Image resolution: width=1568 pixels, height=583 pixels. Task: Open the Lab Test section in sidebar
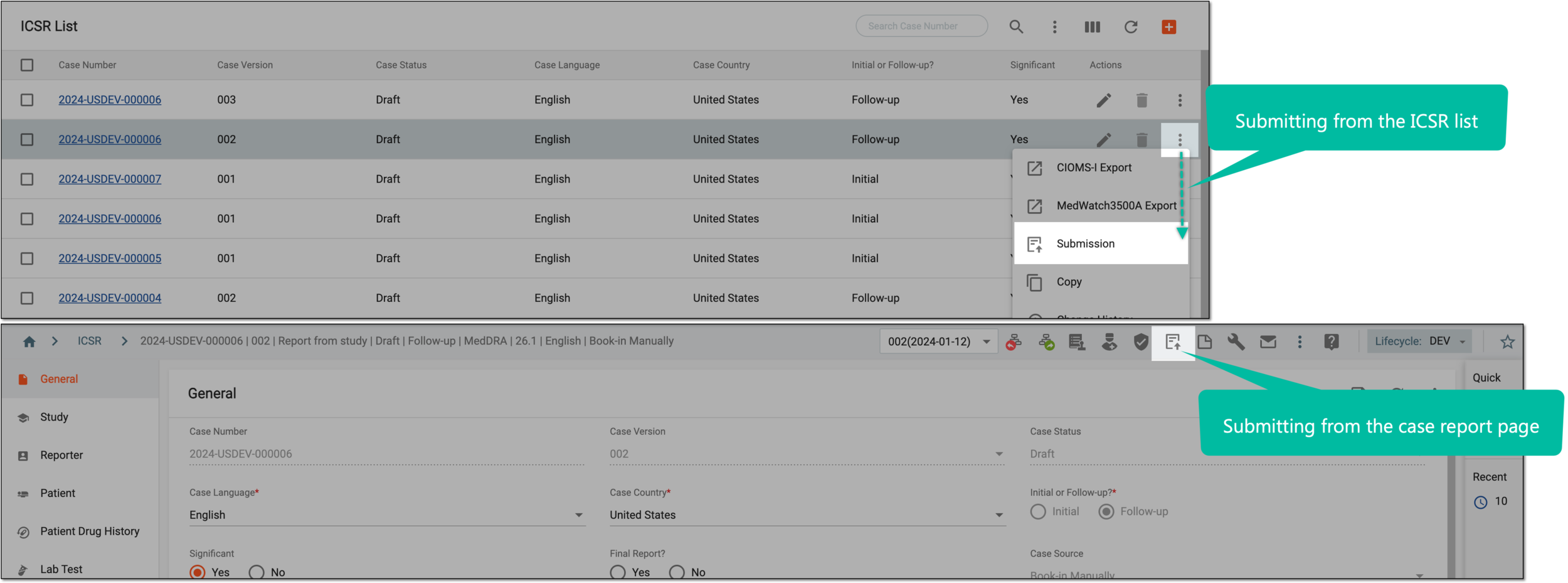click(x=80, y=569)
